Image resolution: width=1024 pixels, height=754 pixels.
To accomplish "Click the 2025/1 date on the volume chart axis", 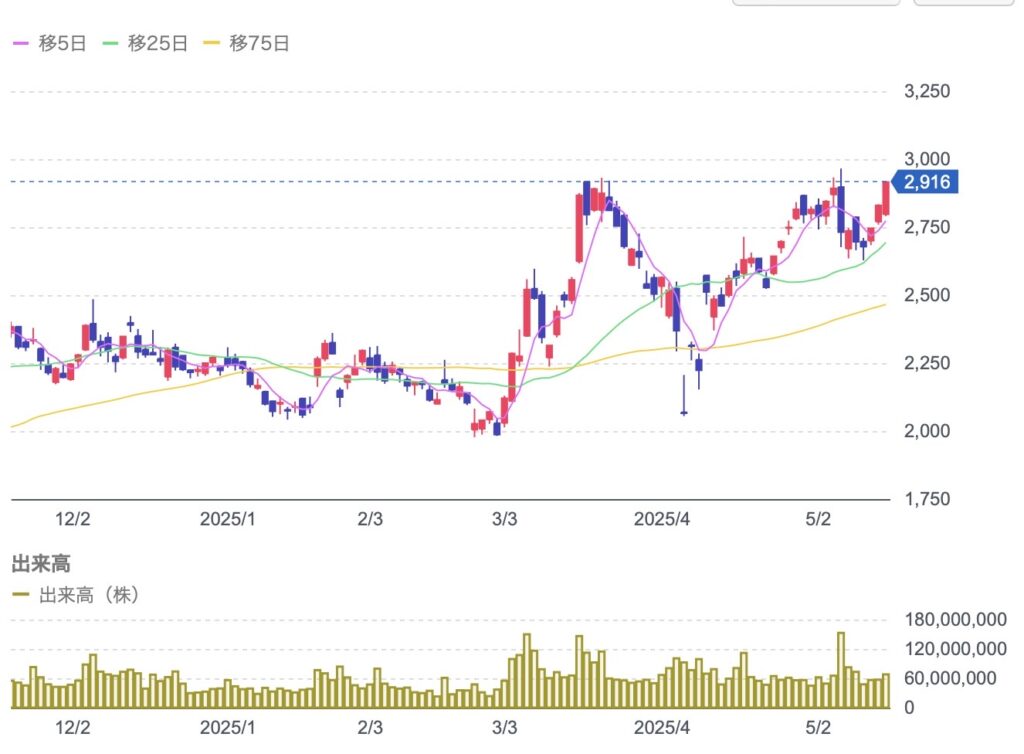I will (x=227, y=727).
